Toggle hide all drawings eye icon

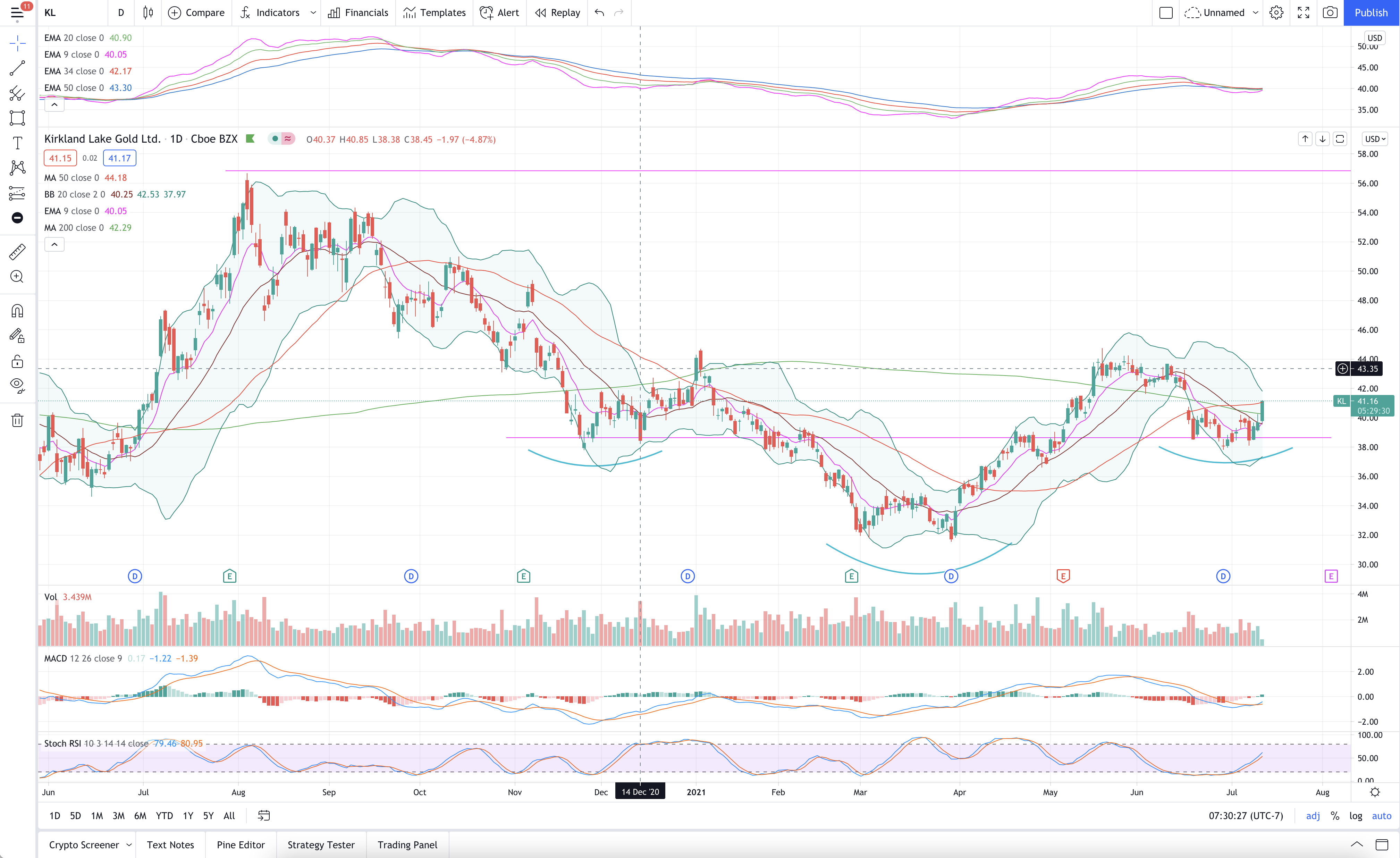[17, 386]
